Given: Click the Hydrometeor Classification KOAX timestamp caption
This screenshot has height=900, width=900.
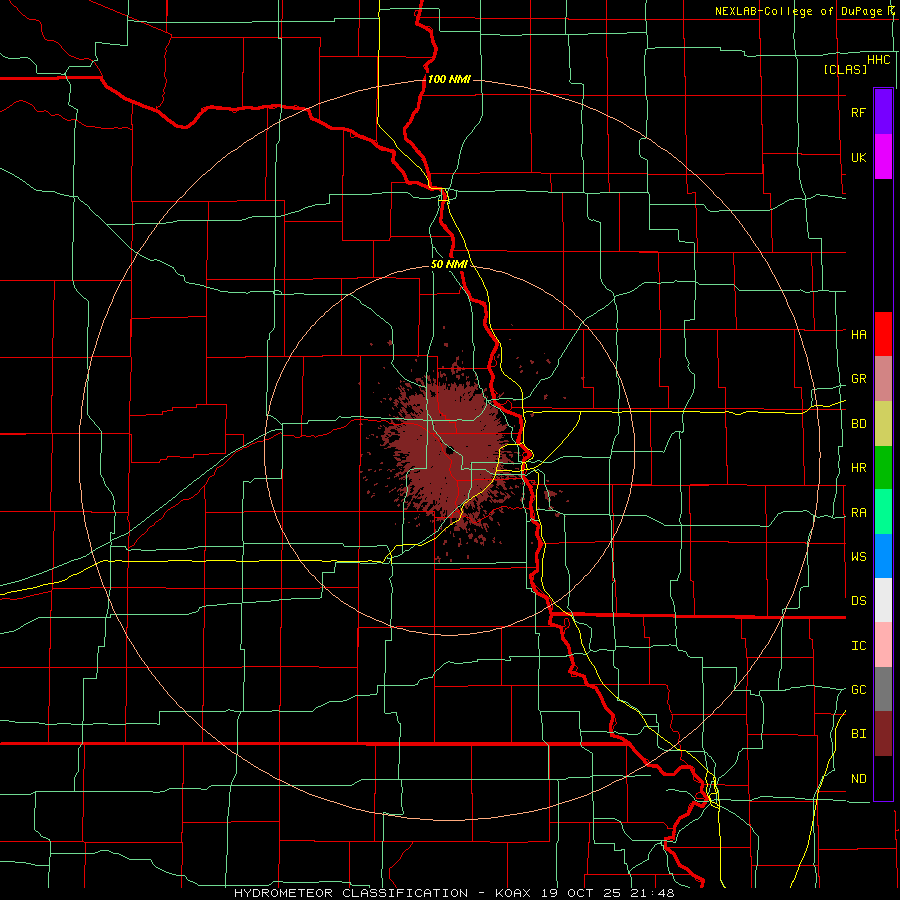Looking at the screenshot, I should coord(454,893).
